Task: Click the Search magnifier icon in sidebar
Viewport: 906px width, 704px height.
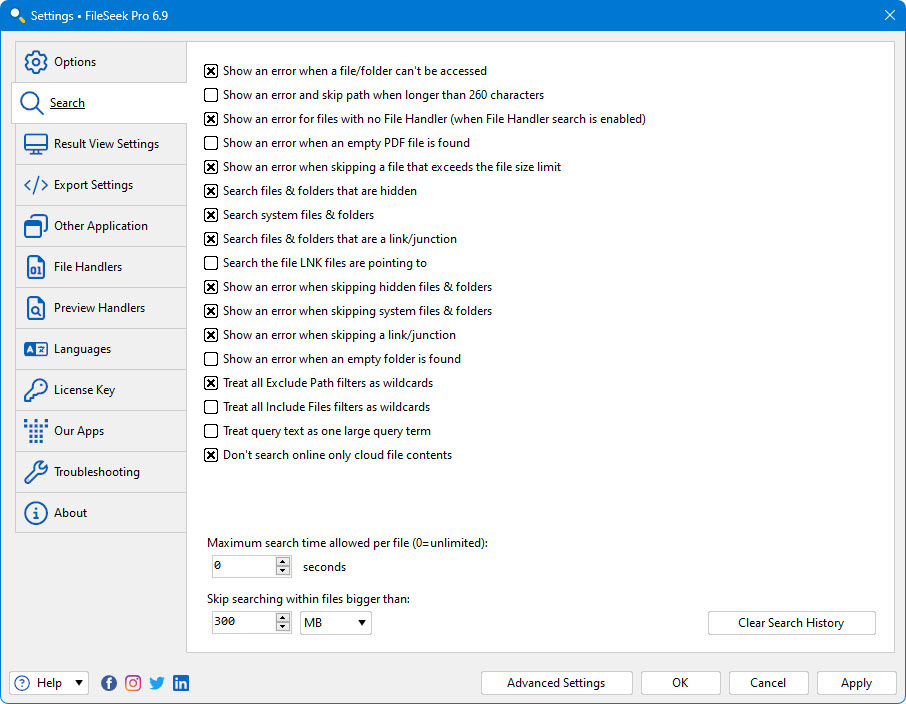Action: [x=31, y=103]
